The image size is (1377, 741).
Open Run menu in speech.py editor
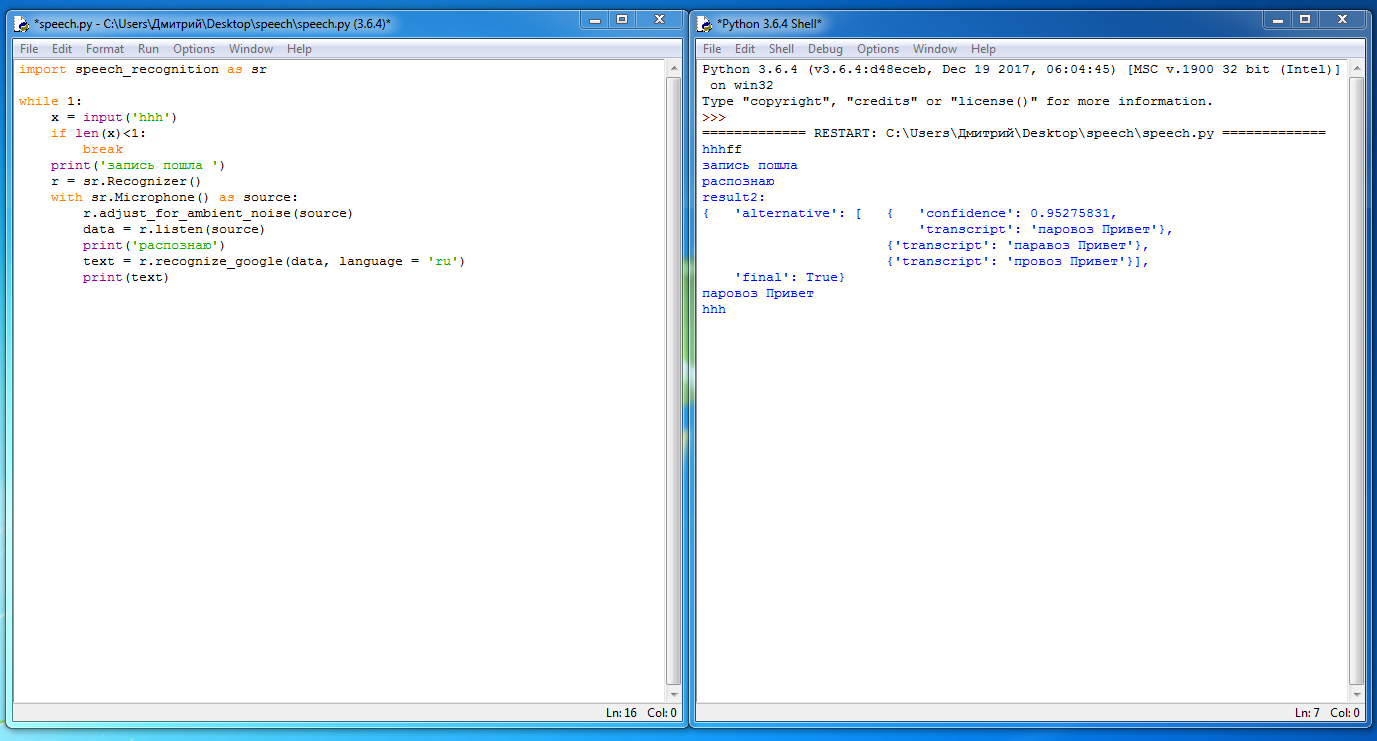point(148,48)
